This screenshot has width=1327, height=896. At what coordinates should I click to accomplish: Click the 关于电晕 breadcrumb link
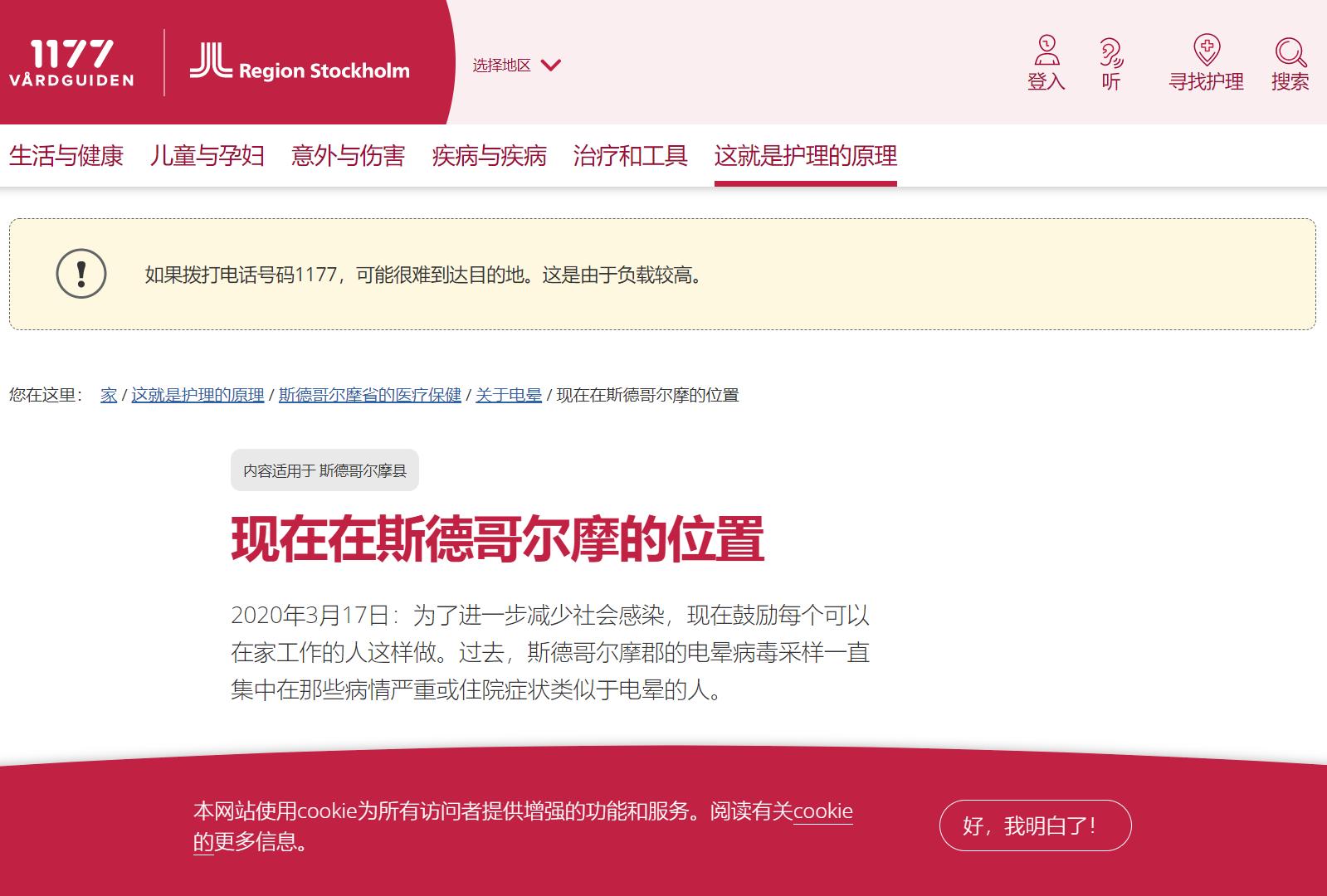point(509,395)
